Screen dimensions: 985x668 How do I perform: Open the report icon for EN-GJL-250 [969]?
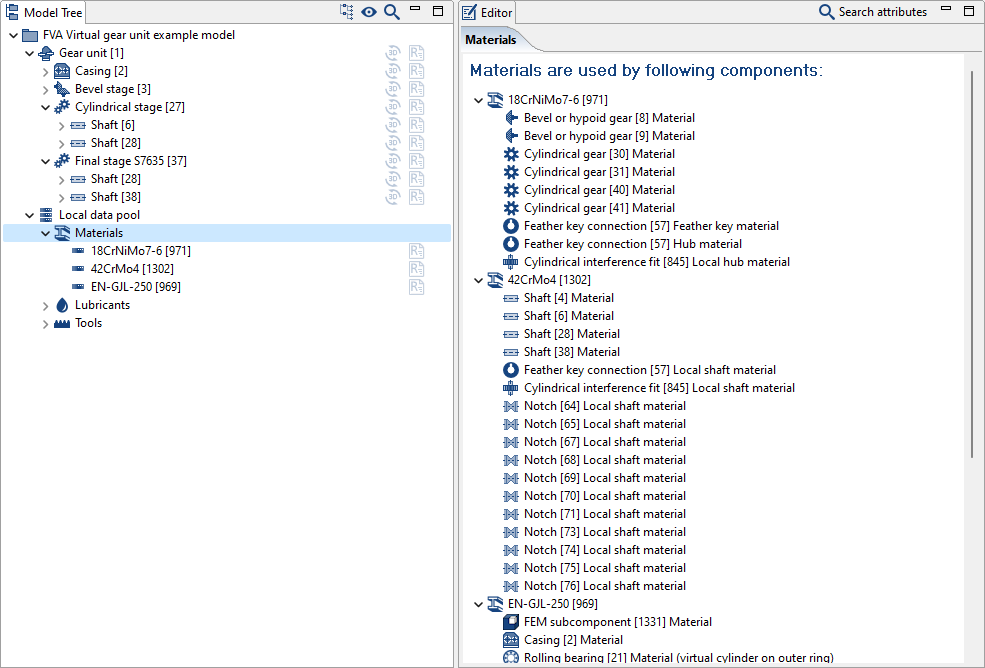[x=416, y=286]
